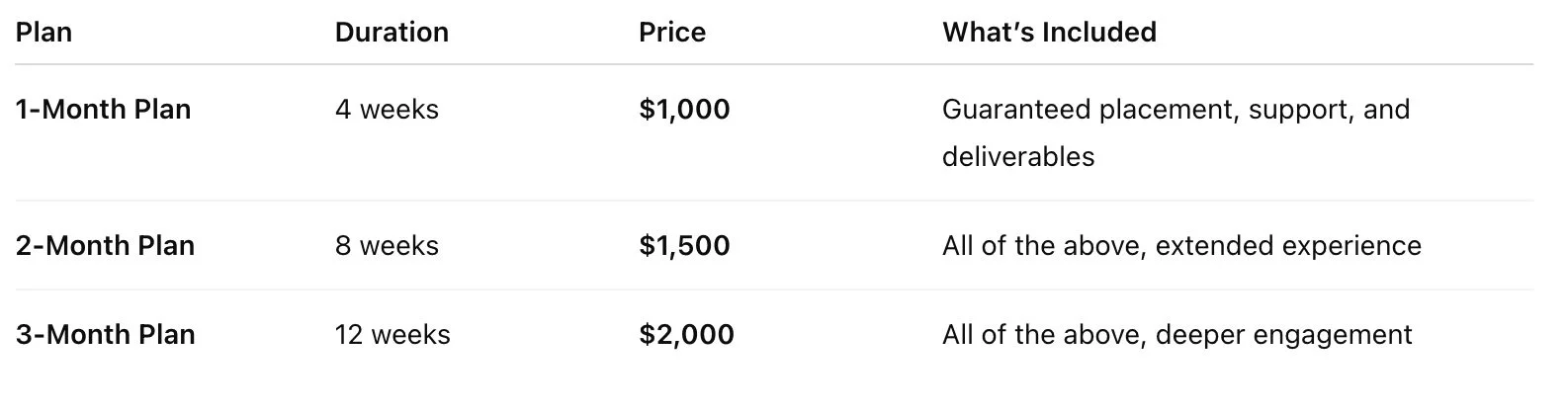Select the 1-Month Plan row label

[104, 109]
